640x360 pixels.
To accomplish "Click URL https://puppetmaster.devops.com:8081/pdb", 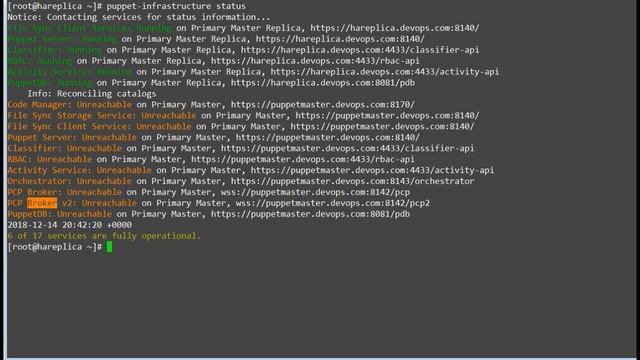I will (x=310, y=214).
